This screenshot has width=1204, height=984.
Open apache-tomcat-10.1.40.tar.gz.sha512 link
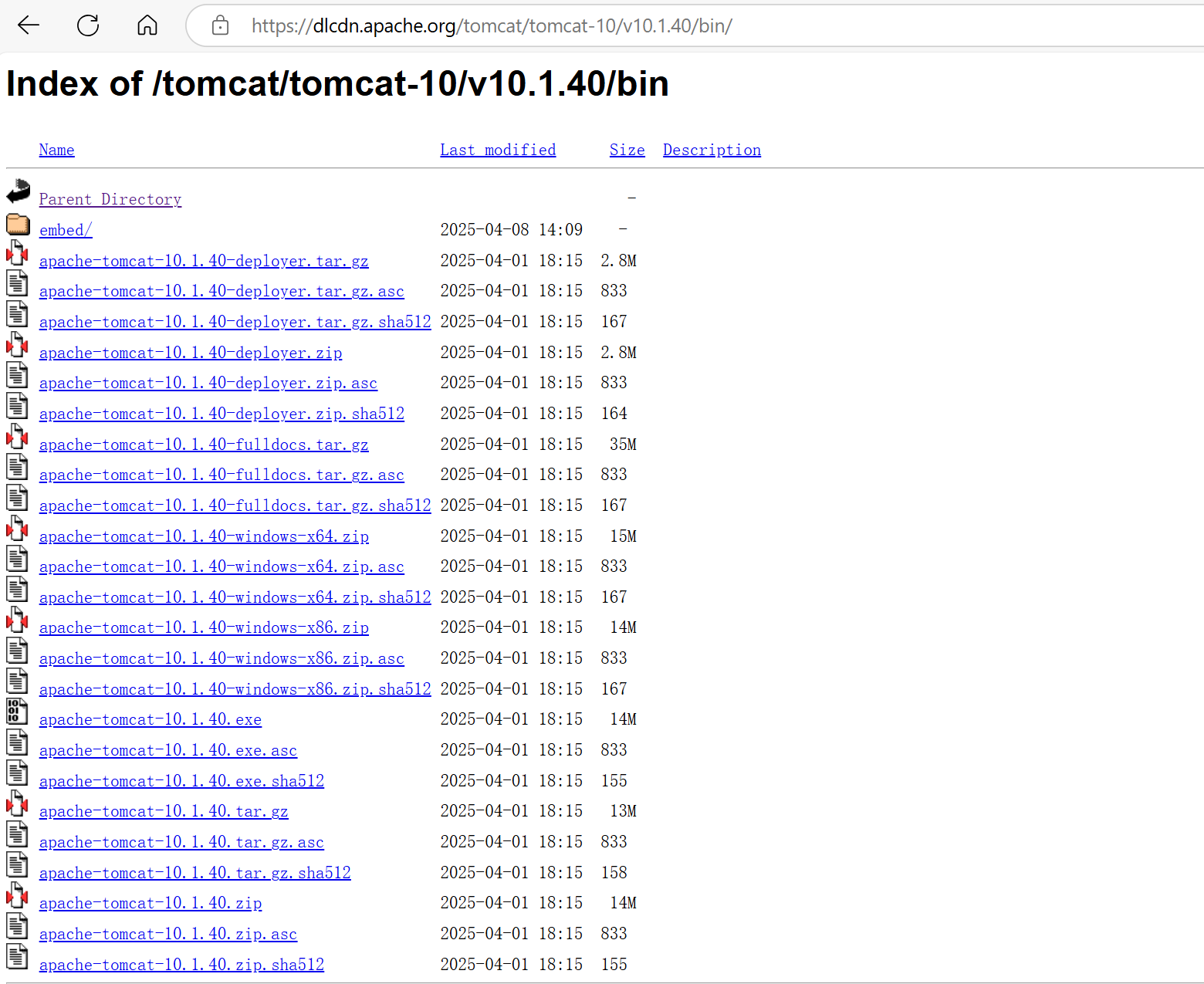tap(195, 873)
